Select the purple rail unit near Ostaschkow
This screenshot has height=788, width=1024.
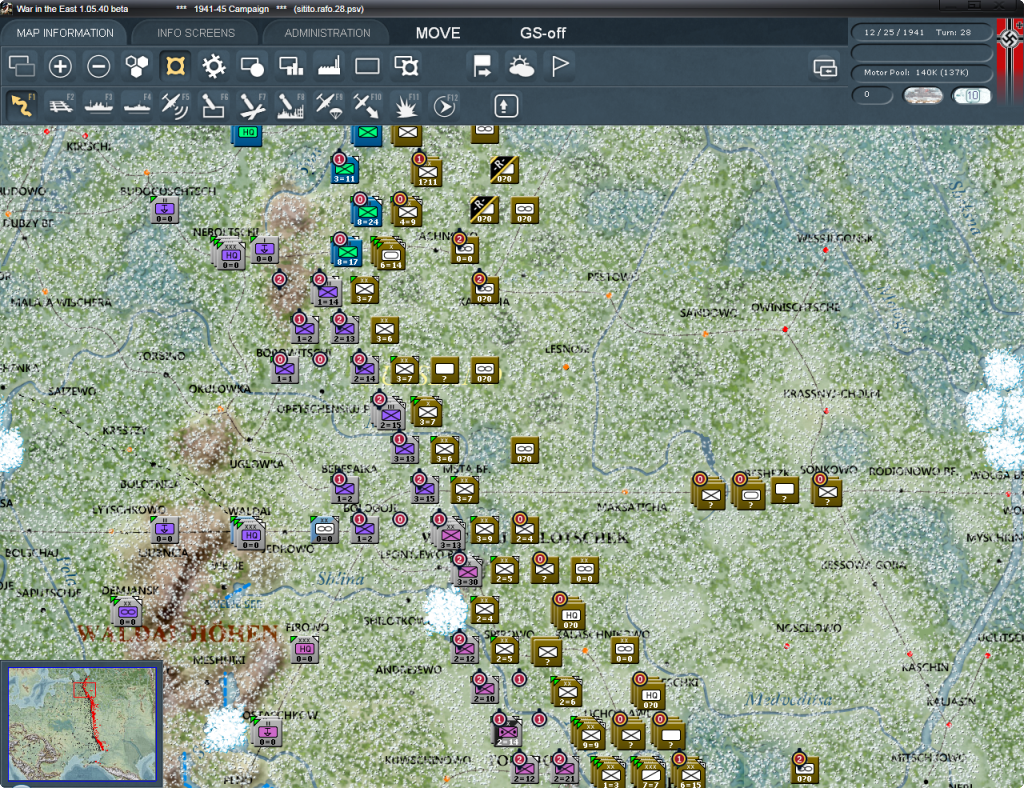[266, 733]
